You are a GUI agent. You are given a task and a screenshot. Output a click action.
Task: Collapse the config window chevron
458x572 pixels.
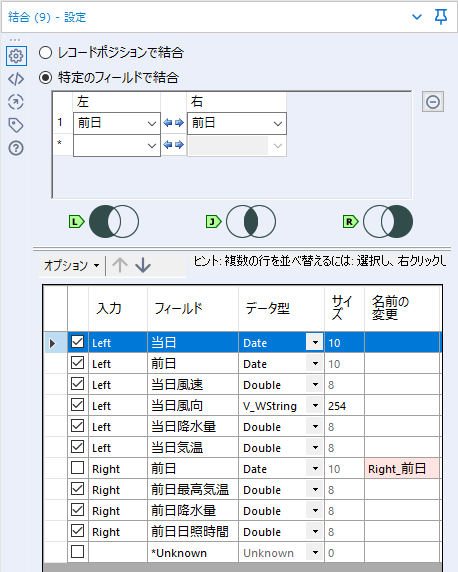pos(417,17)
